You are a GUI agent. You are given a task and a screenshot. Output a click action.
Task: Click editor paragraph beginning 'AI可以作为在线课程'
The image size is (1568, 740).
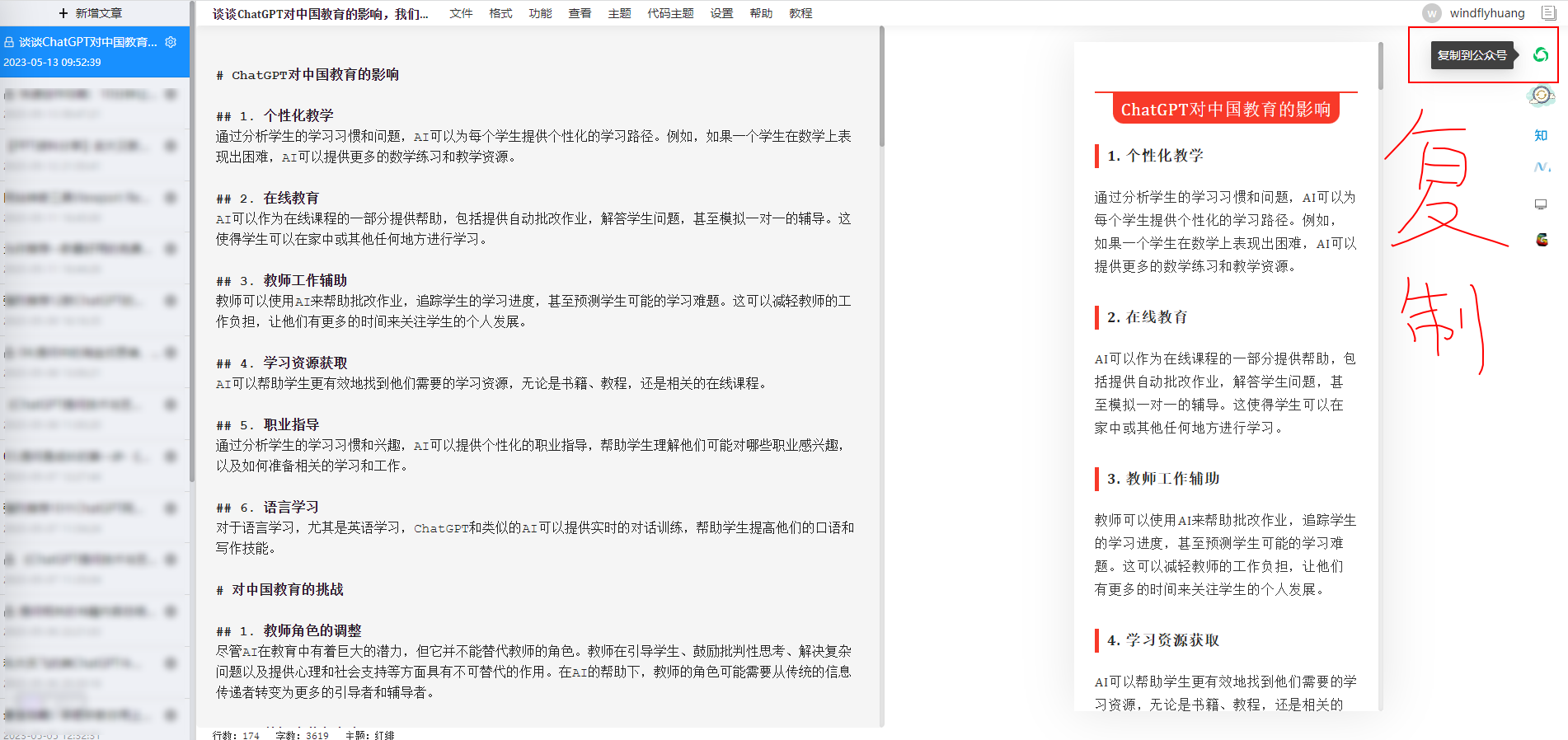[x=533, y=229]
